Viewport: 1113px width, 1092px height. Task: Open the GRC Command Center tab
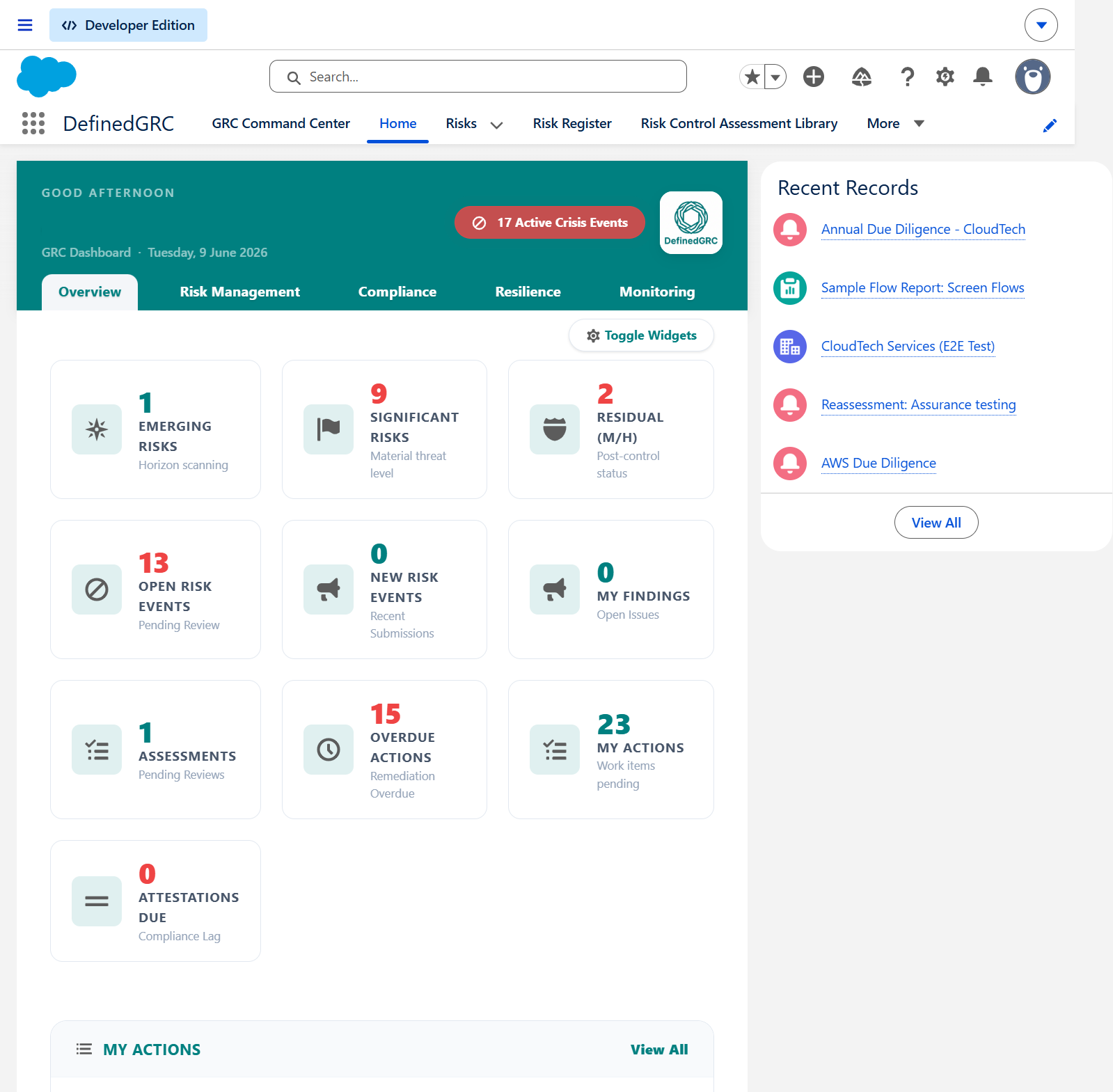click(281, 123)
